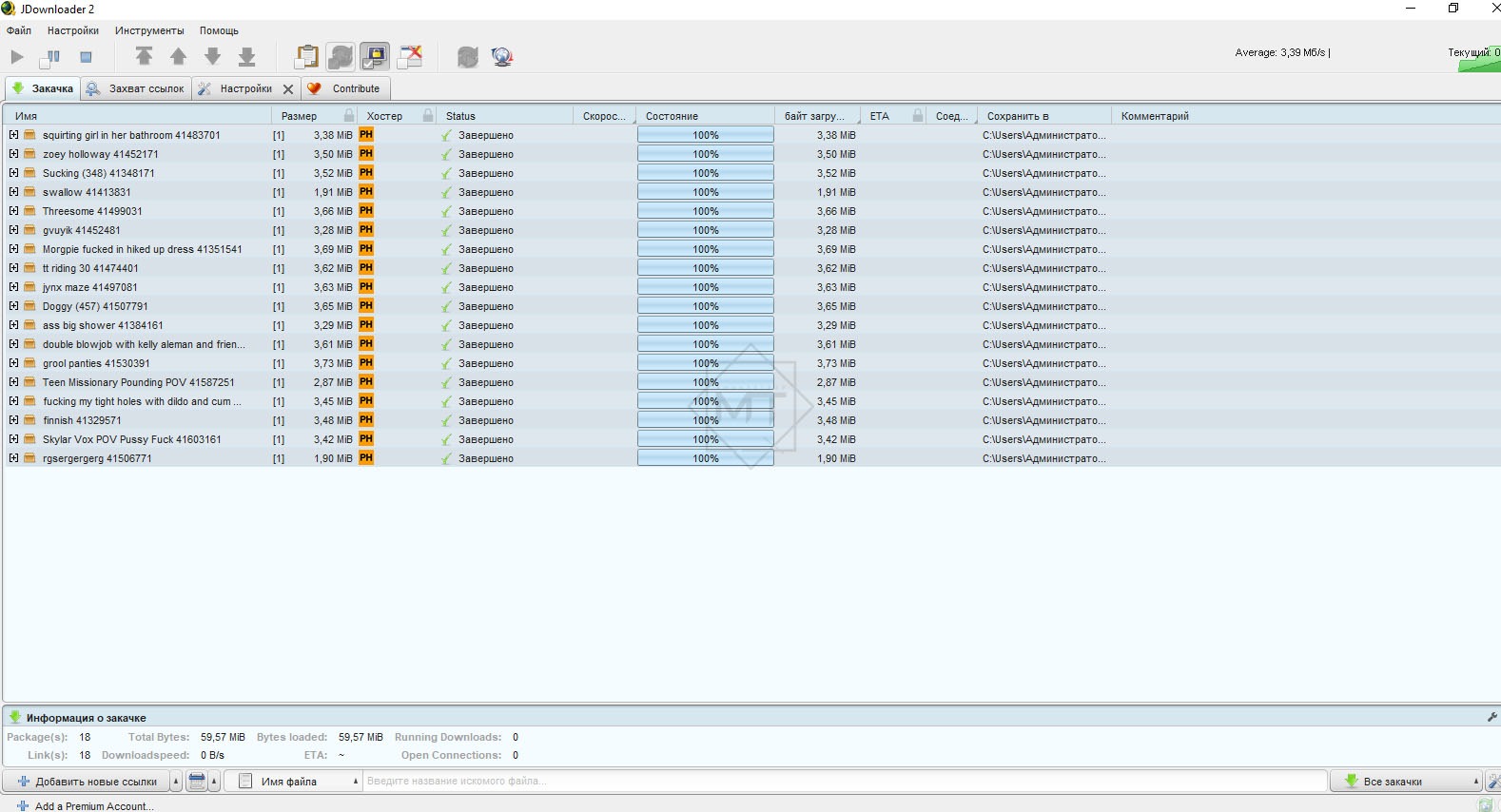Sort by the Status column header
The image size is (1501, 812).
(x=505, y=116)
